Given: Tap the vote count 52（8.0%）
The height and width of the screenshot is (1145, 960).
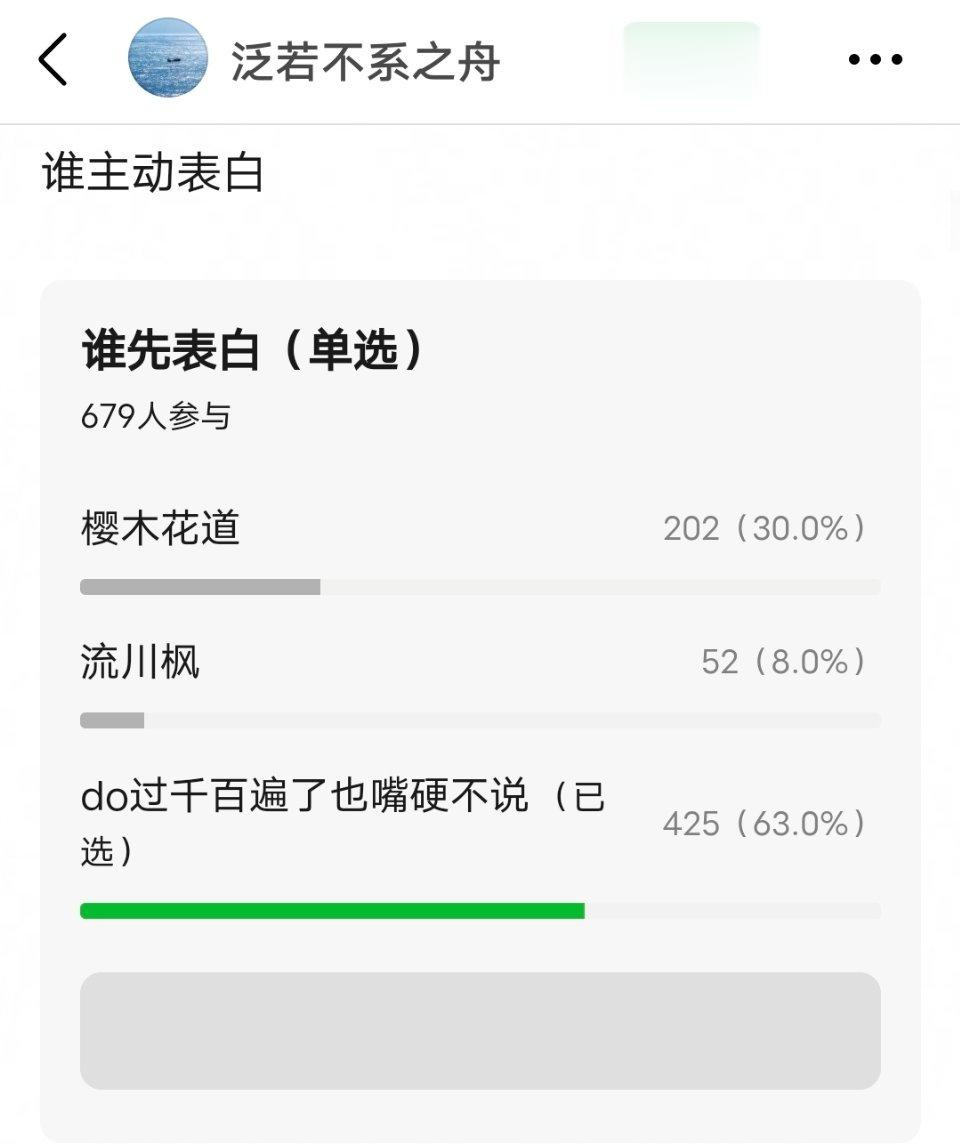Looking at the screenshot, I should click(x=785, y=662).
